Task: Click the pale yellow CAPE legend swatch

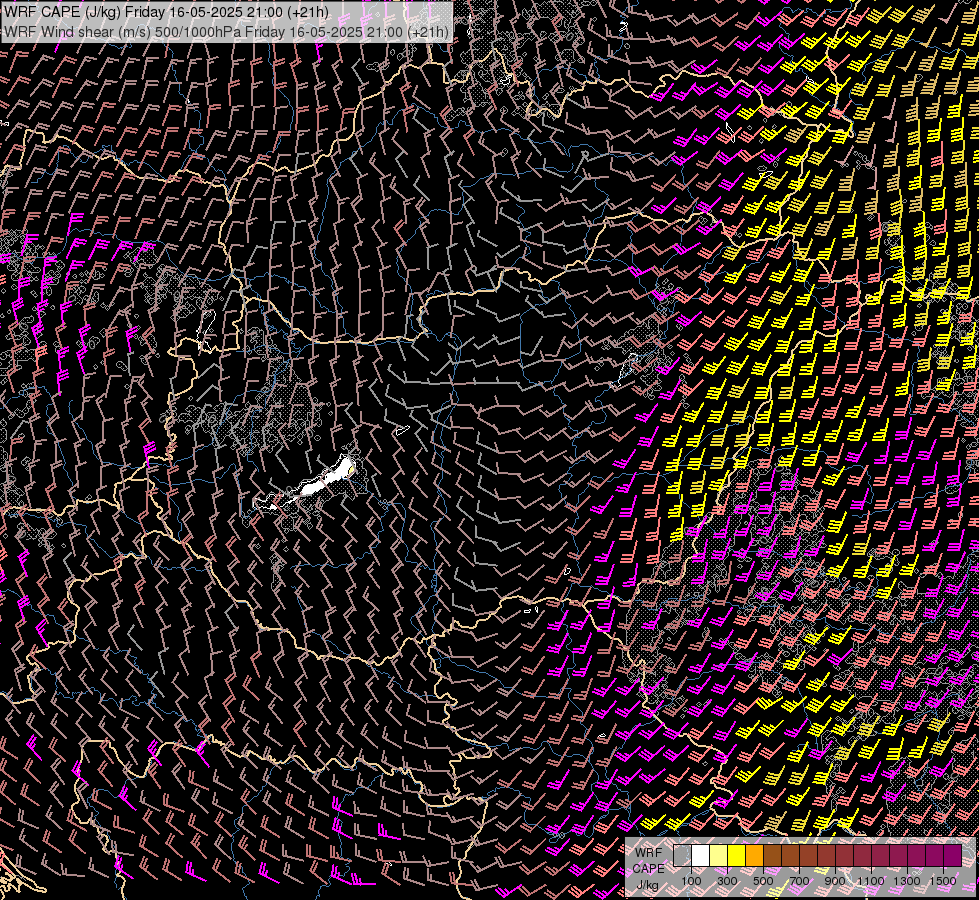Action: pyautogui.click(x=719, y=855)
